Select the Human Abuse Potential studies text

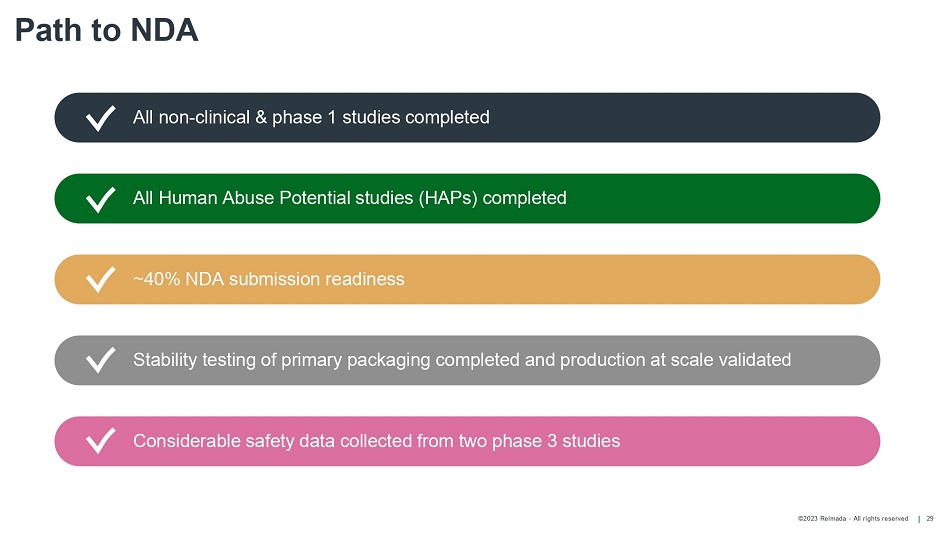tap(349, 198)
